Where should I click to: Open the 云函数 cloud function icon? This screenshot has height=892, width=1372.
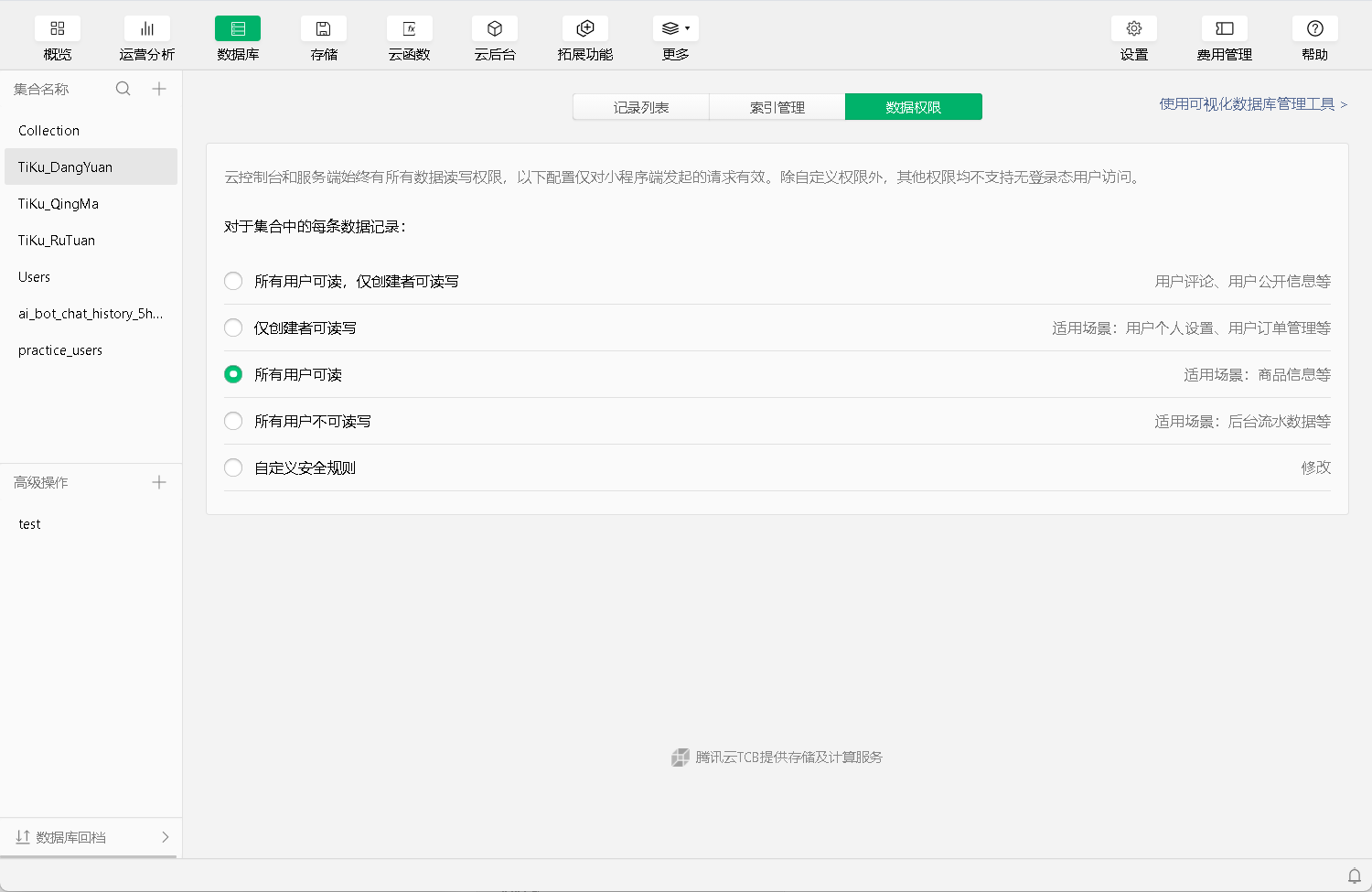pyautogui.click(x=410, y=28)
